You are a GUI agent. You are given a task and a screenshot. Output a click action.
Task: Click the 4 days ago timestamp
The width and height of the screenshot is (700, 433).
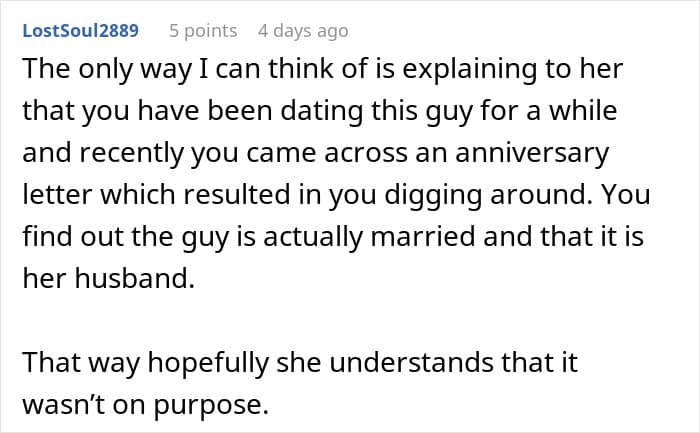303,31
